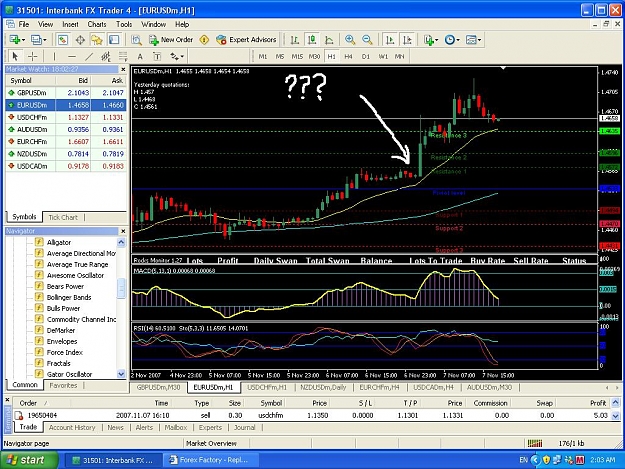The width and height of the screenshot is (625, 469).
Task: Select vertical line drawing tool
Action: [x=54, y=56]
